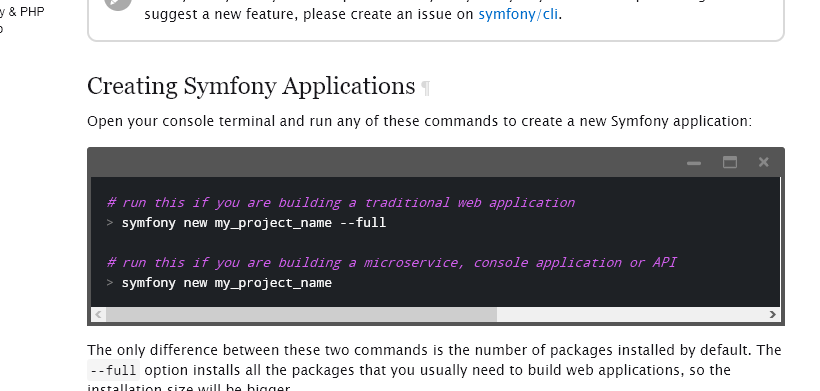Click the comment about microservice, console application or API

[392, 262]
